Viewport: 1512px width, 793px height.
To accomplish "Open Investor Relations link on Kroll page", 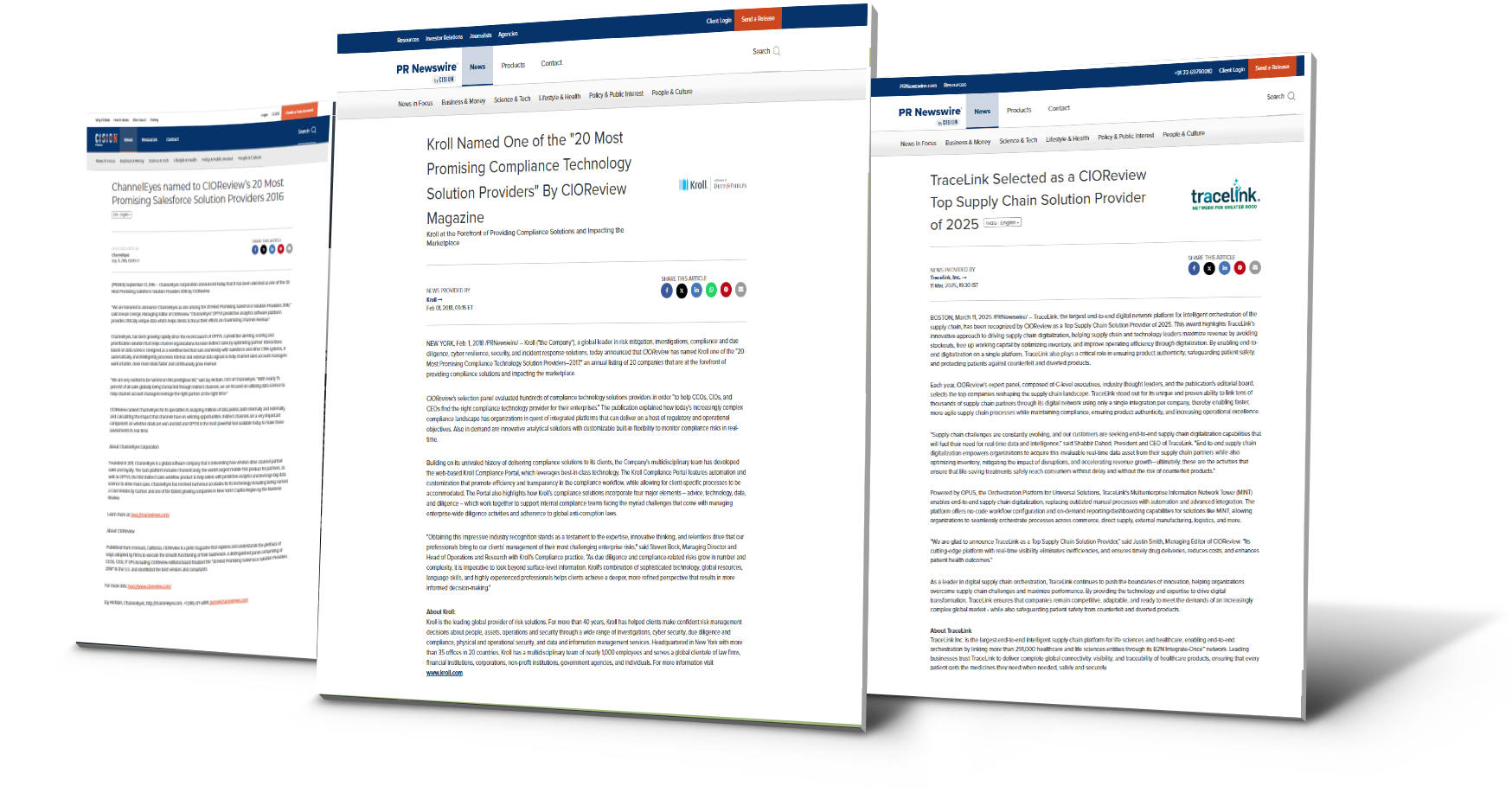I will (x=444, y=37).
